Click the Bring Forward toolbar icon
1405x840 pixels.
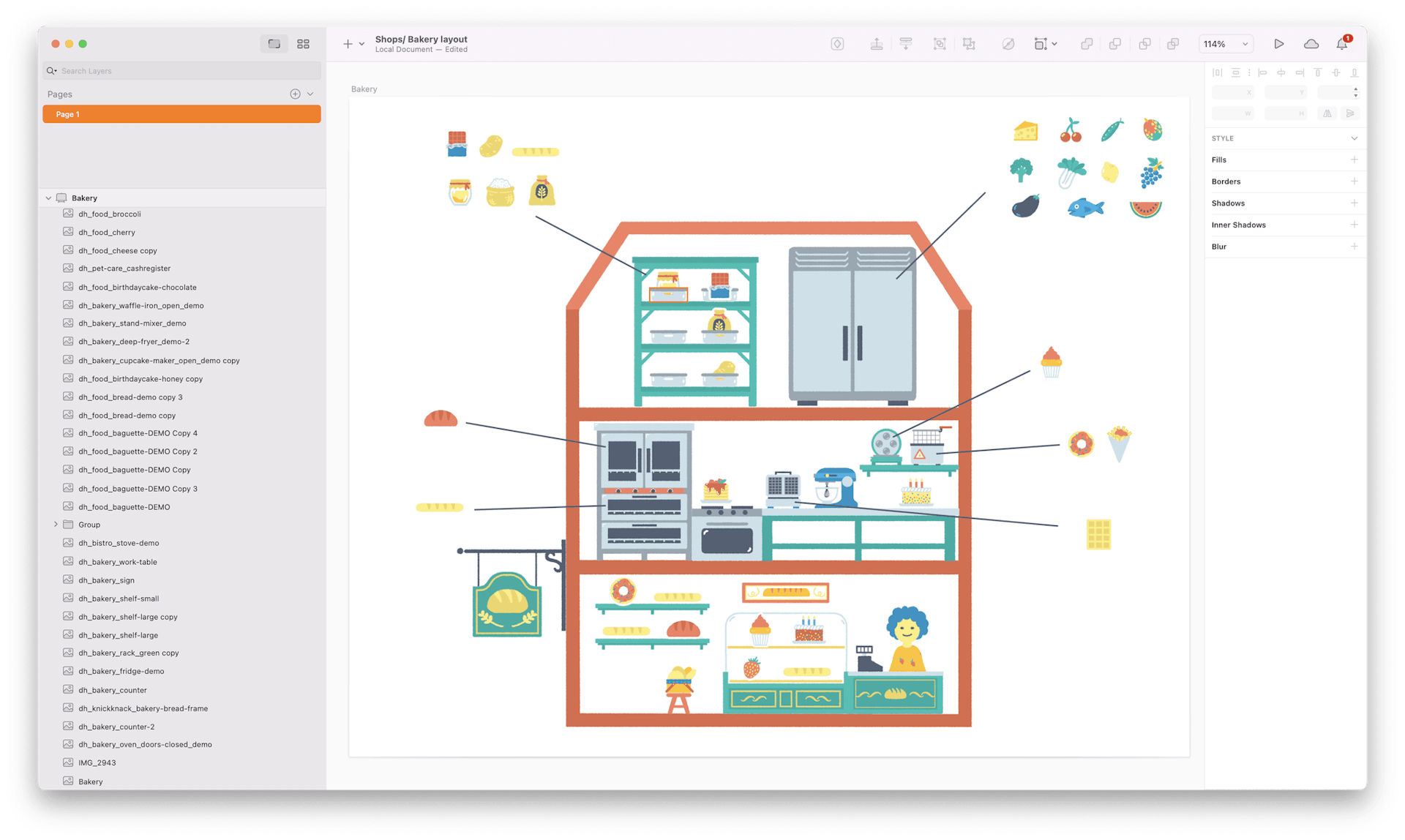click(x=876, y=44)
